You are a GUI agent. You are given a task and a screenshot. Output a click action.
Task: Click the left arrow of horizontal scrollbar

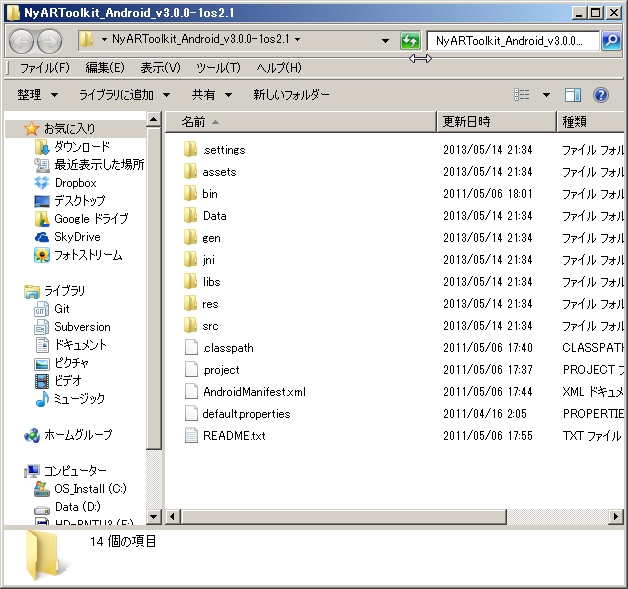pyautogui.click(x=173, y=517)
